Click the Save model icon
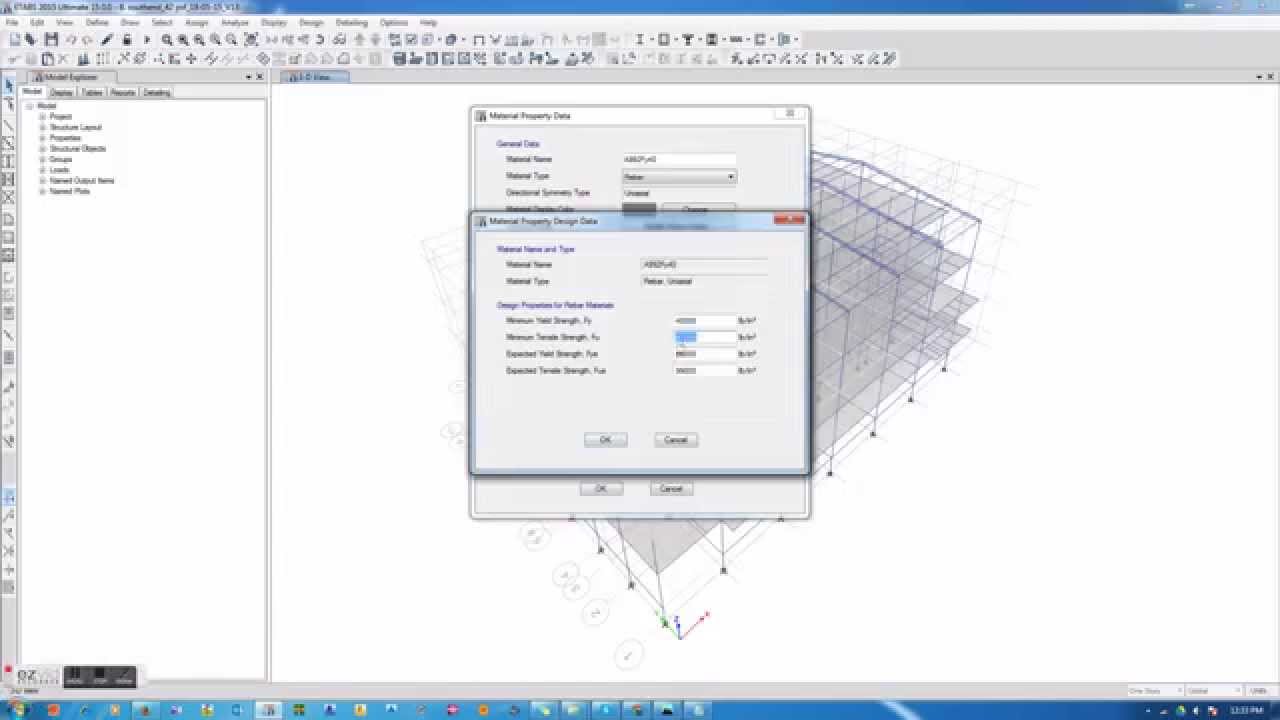Screen dimensions: 1280x720 coord(49,40)
